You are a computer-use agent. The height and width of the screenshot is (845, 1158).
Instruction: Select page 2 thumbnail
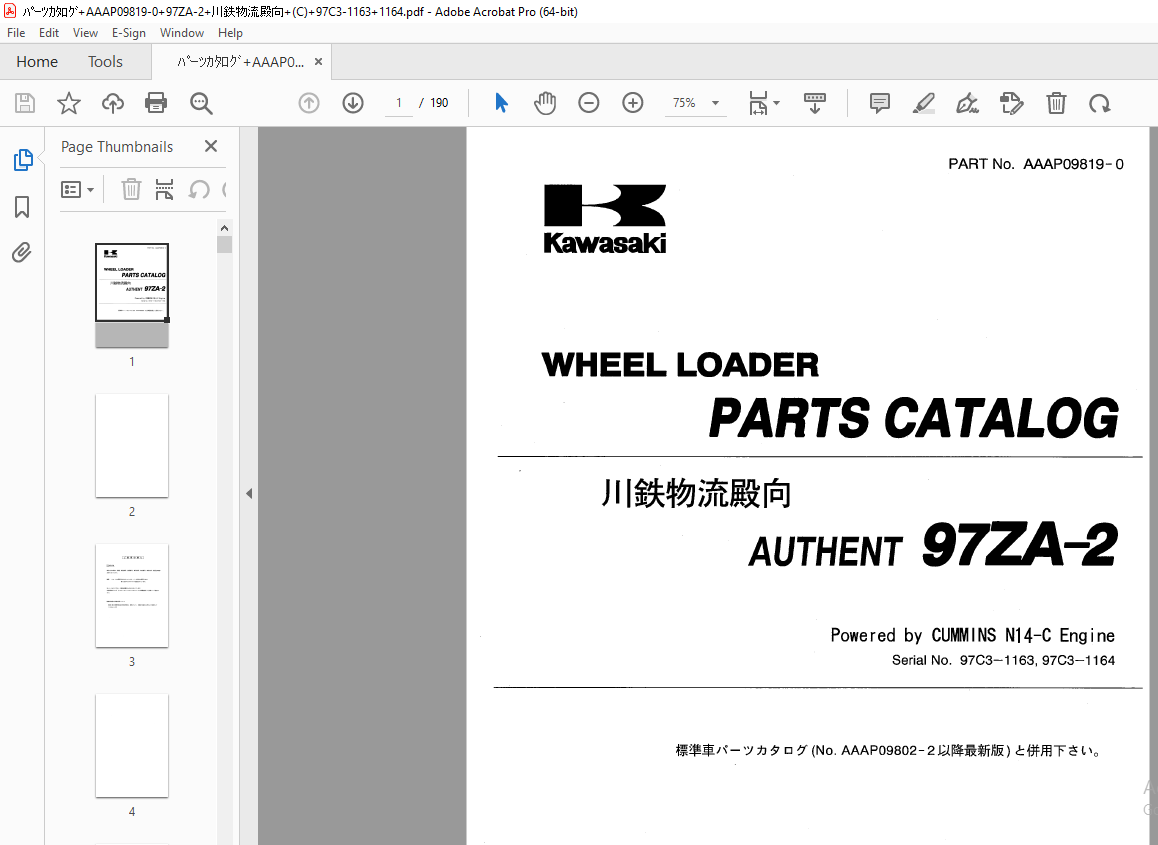[x=132, y=445]
